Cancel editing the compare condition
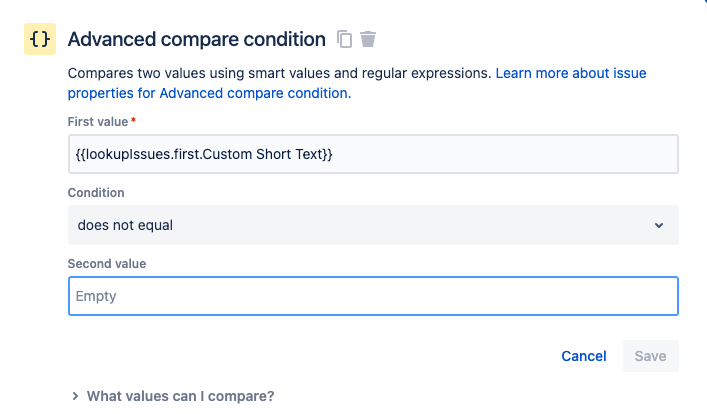This screenshot has height=414, width=707. [x=583, y=356]
